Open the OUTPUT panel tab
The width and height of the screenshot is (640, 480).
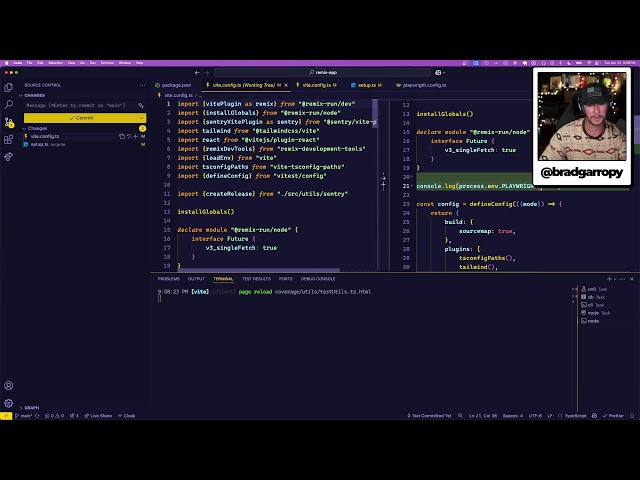click(196, 279)
